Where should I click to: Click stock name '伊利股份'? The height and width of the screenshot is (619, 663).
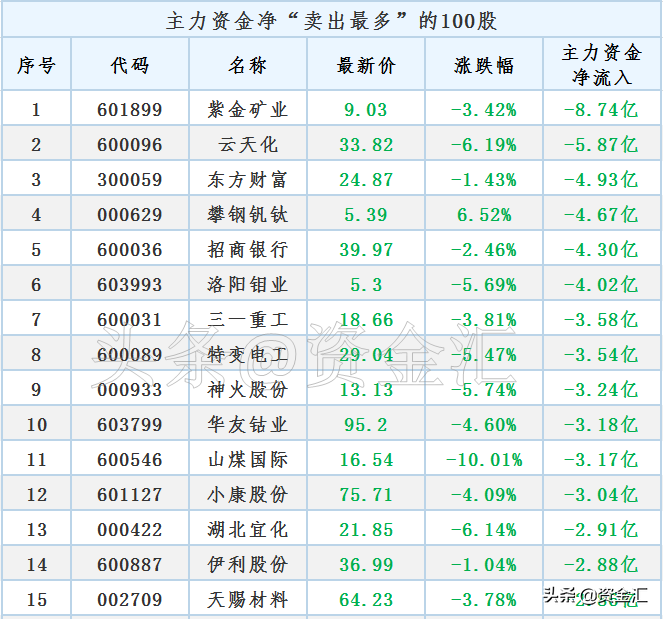click(x=248, y=565)
